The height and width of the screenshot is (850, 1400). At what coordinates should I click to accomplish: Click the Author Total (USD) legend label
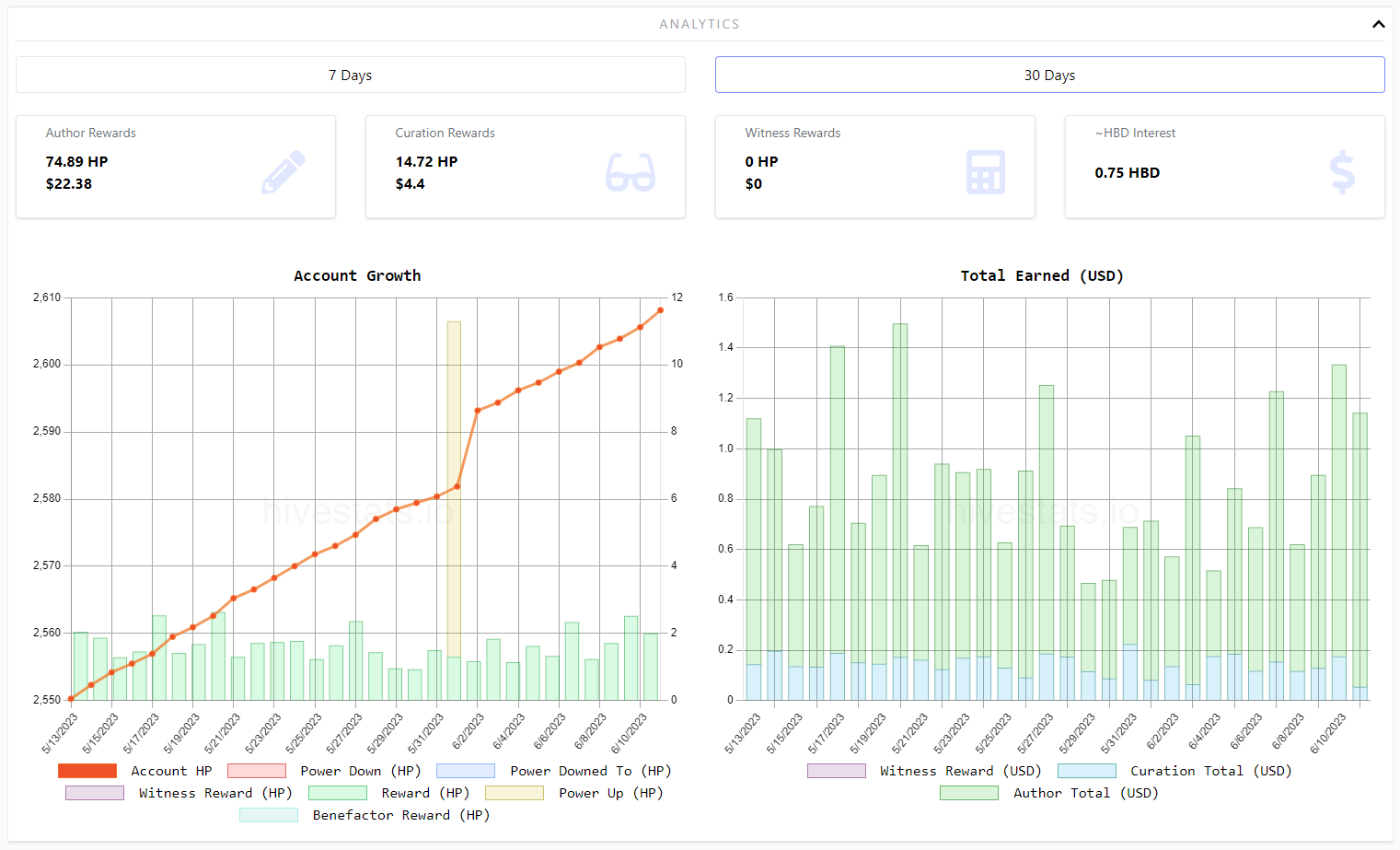point(1086,793)
